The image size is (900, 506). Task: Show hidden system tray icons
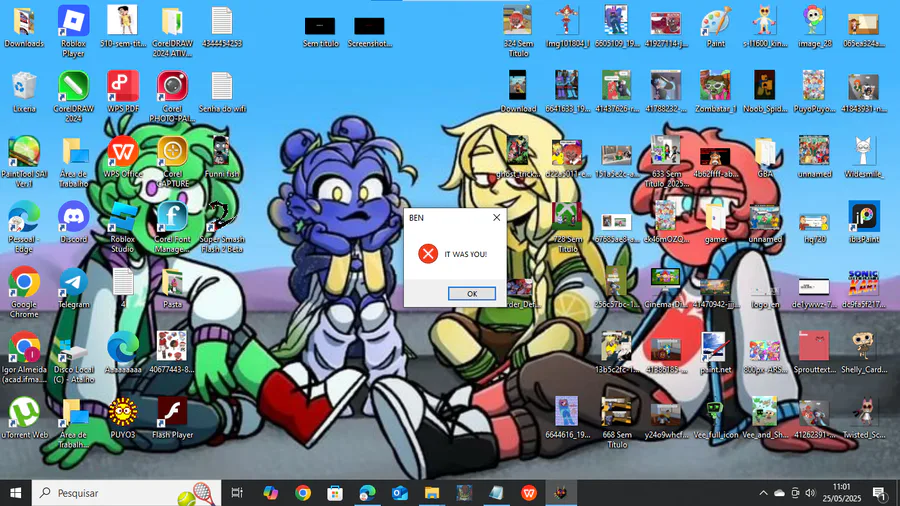(x=763, y=493)
